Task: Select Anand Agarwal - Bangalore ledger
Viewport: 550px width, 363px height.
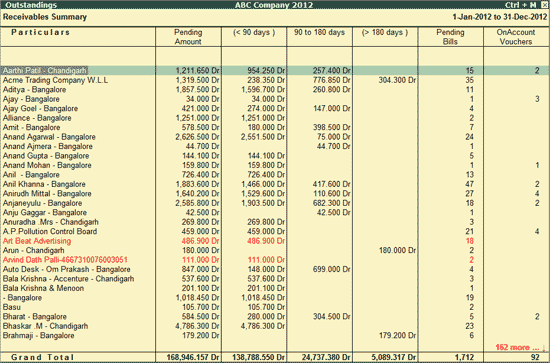Action: pos(49,137)
